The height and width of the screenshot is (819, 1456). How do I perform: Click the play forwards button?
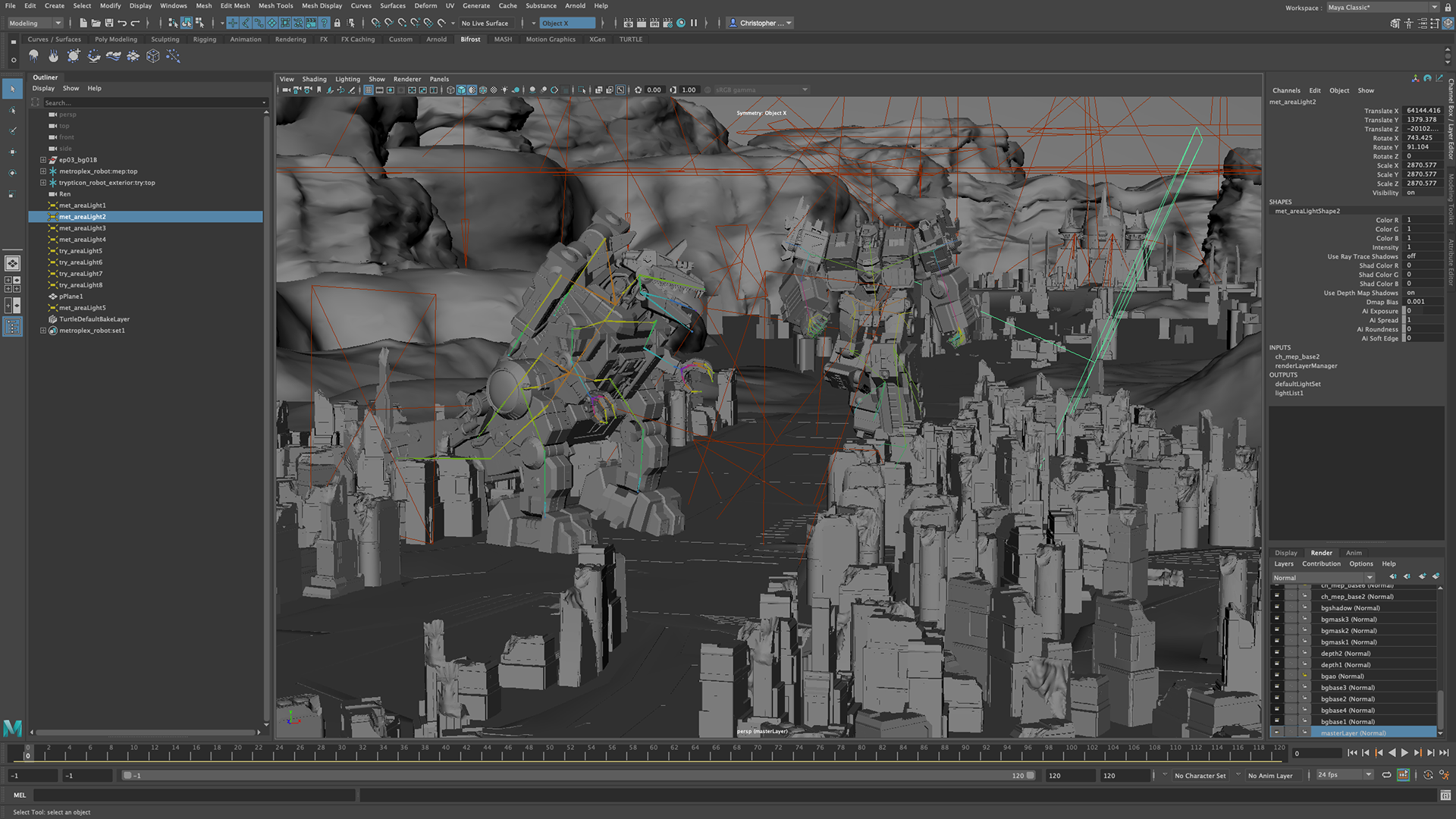pyautogui.click(x=1404, y=753)
